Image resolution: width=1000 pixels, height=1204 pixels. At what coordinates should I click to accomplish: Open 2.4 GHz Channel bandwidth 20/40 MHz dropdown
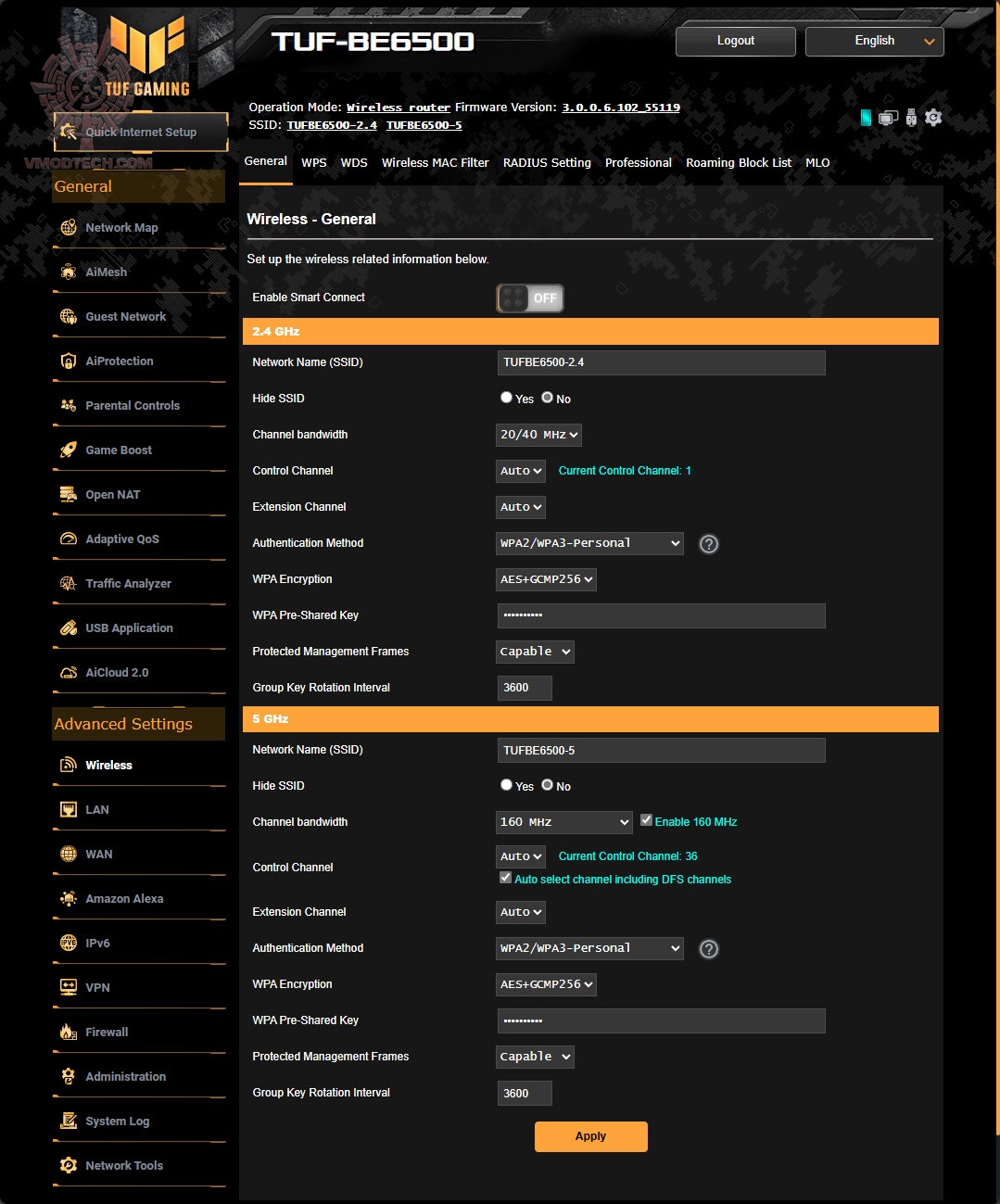(539, 435)
